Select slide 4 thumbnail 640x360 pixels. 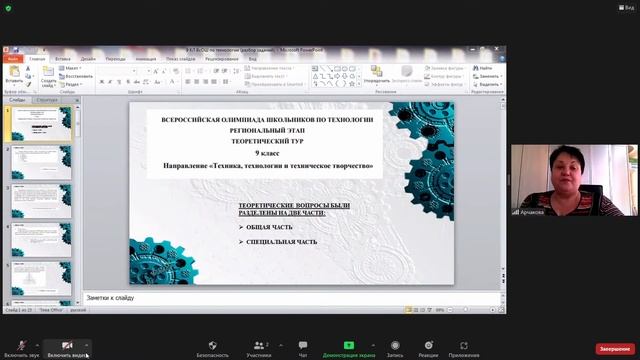pyautogui.click(x=41, y=240)
